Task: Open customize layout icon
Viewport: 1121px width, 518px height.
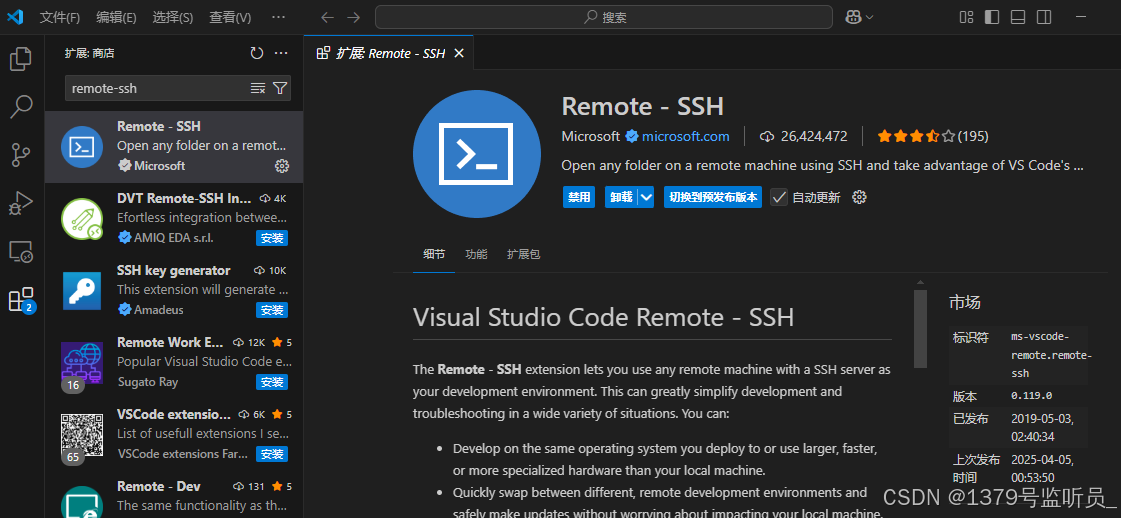Action: (967, 17)
